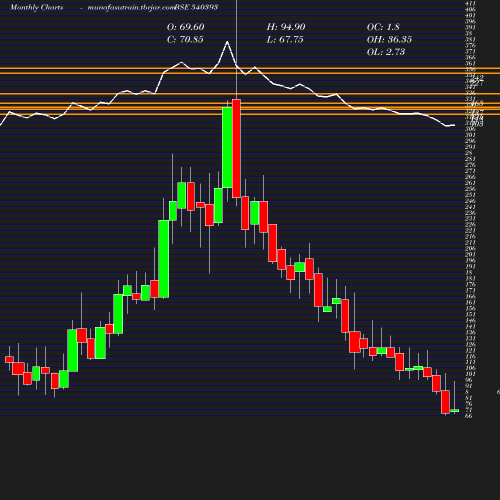Click the '381' price axis label
The height and width of the screenshot is (500, 500).
point(470,39)
